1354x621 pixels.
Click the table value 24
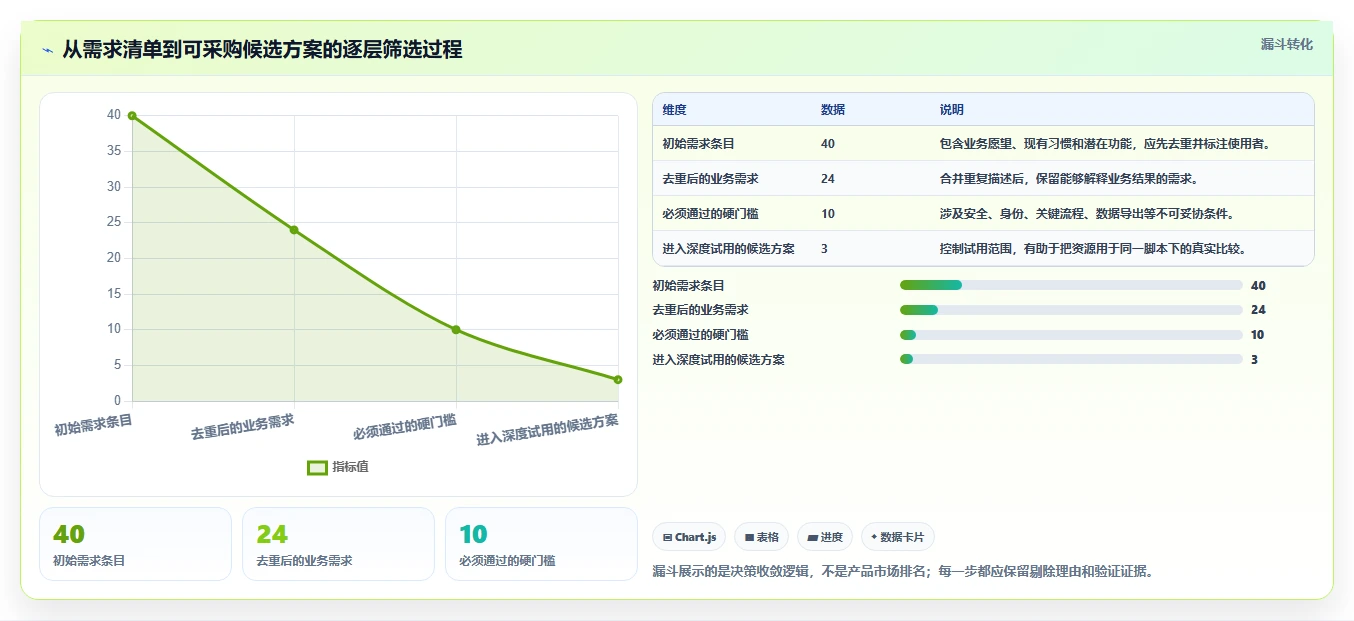click(828, 179)
